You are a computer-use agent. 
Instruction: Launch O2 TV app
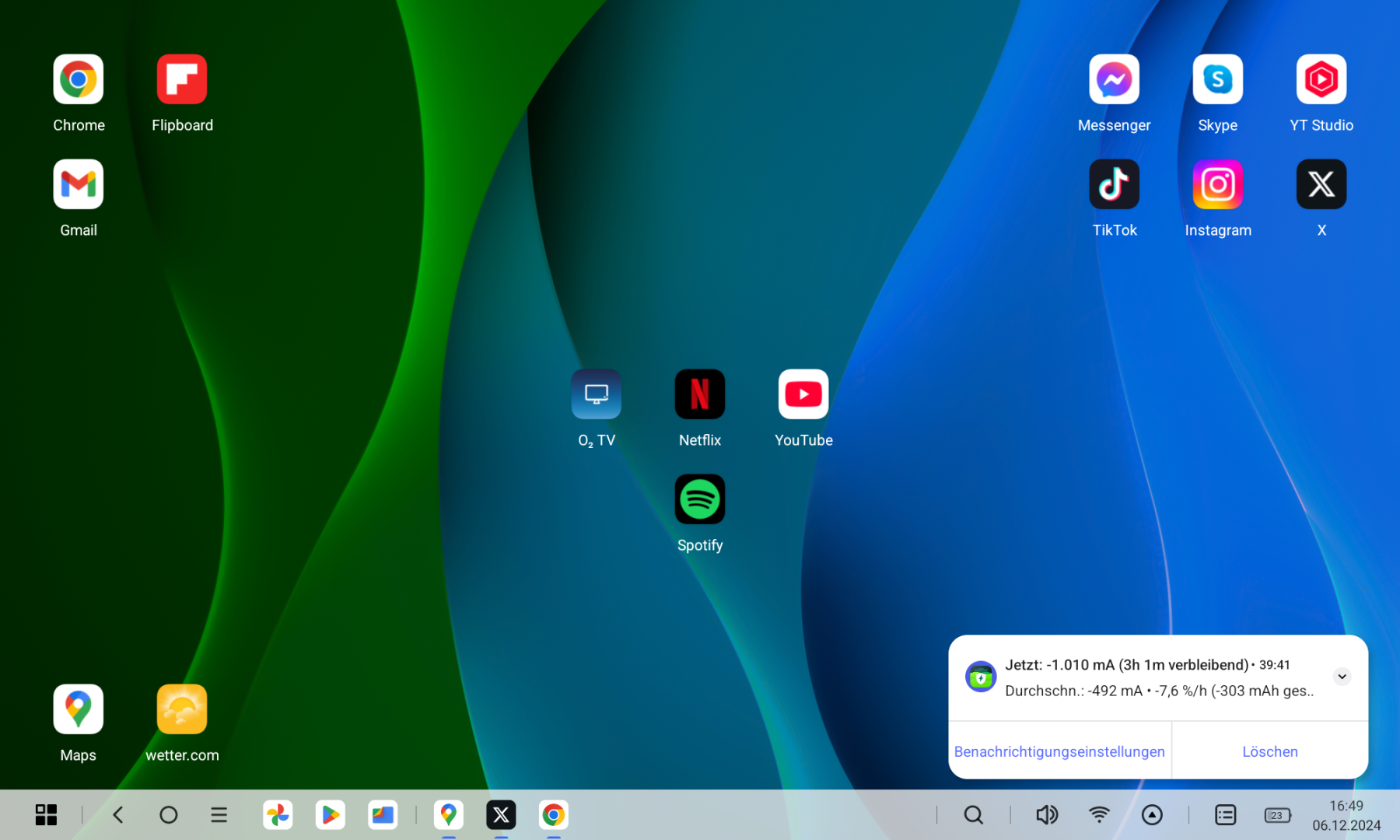pos(597,394)
